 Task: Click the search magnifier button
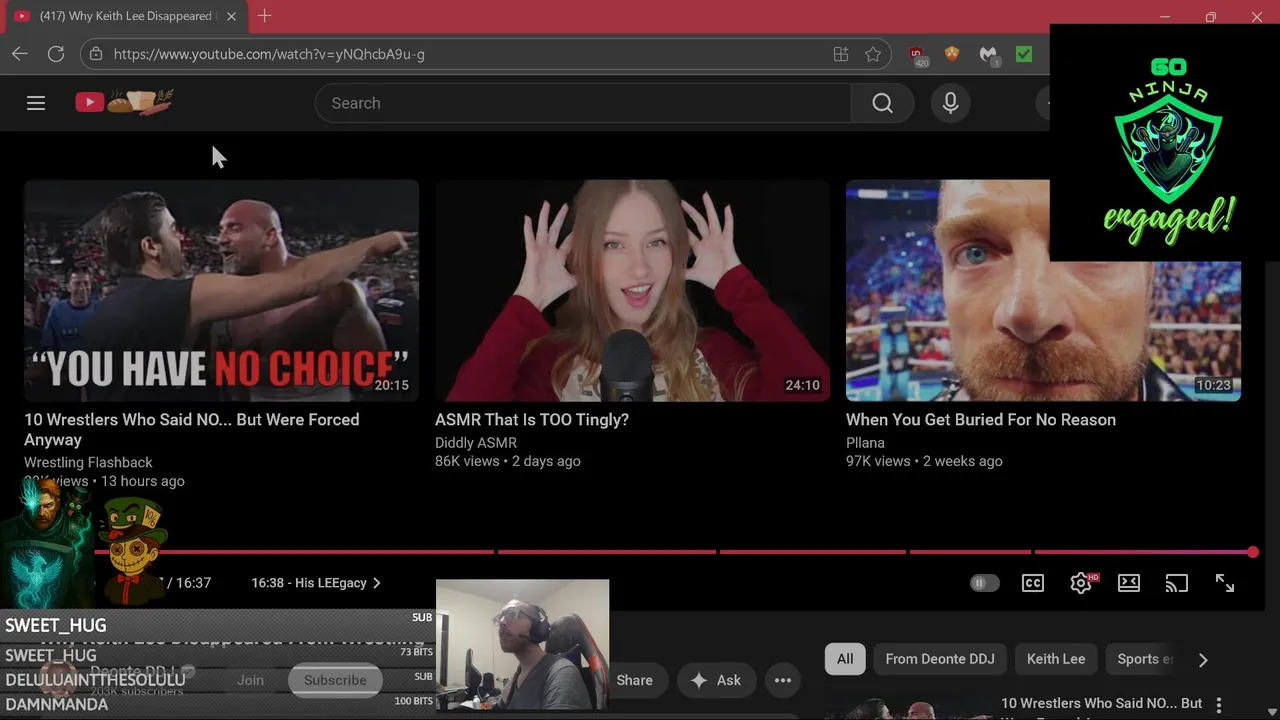click(882, 103)
